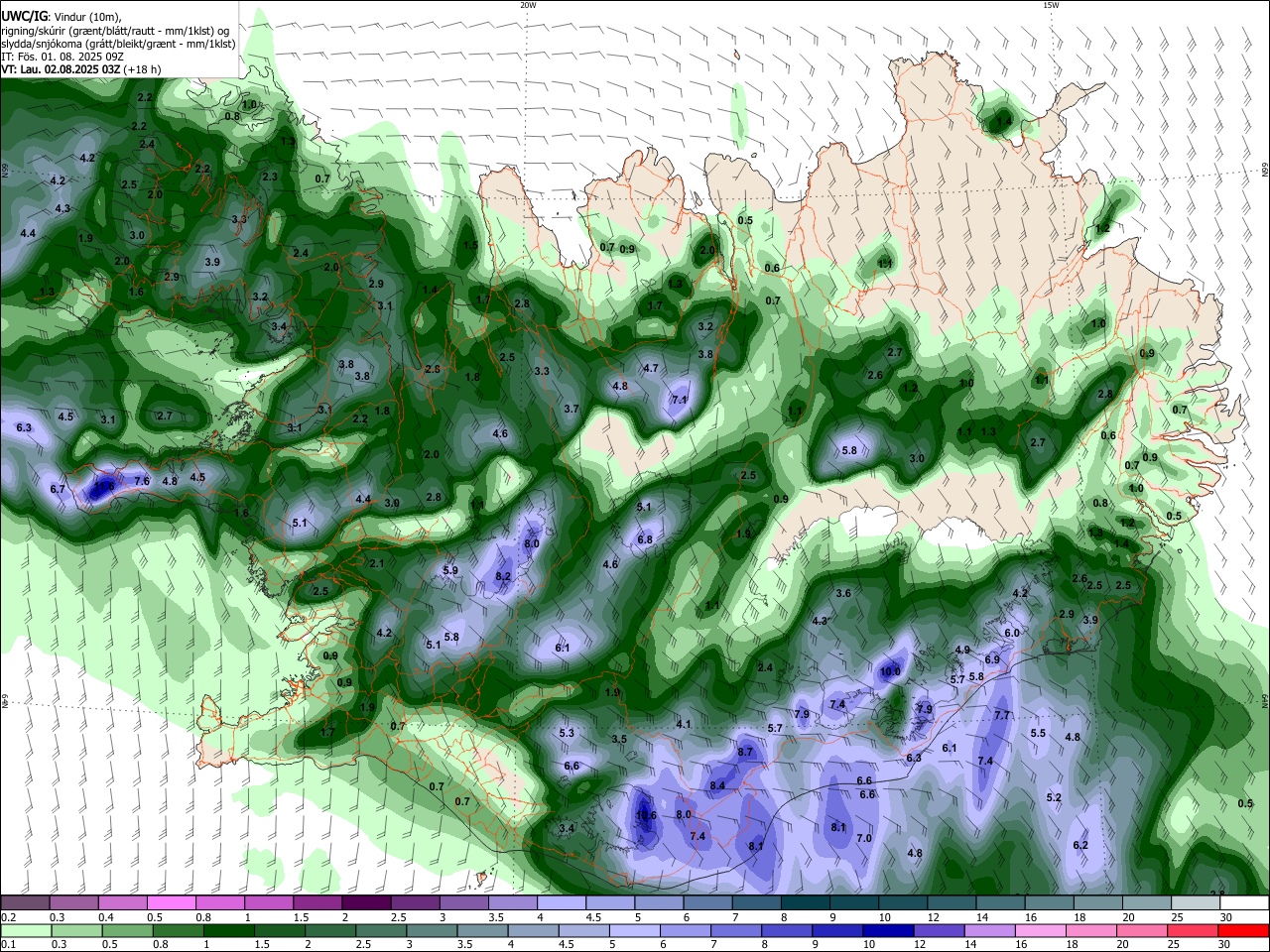Click the 8.4 precipitation value
This screenshot has height=952, width=1270.
[717, 785]
